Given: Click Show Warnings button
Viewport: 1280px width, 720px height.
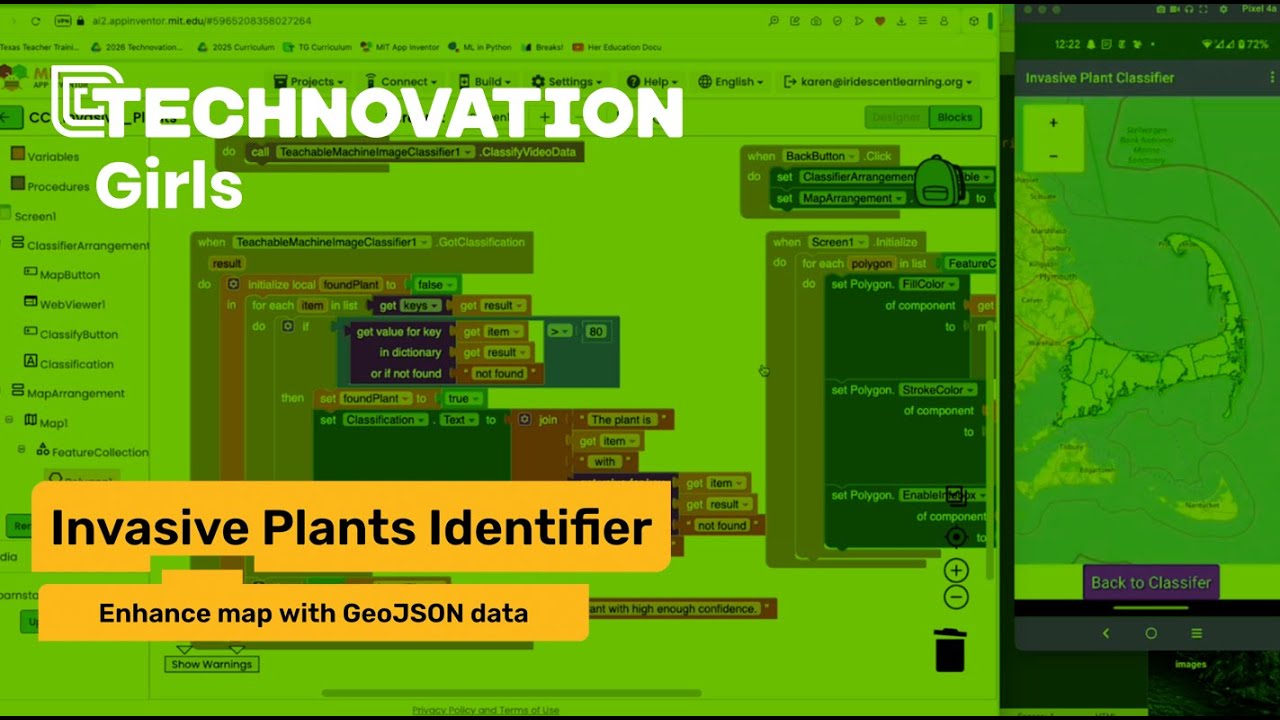Looking at the screenshot, I should click(x=212, y=664).
